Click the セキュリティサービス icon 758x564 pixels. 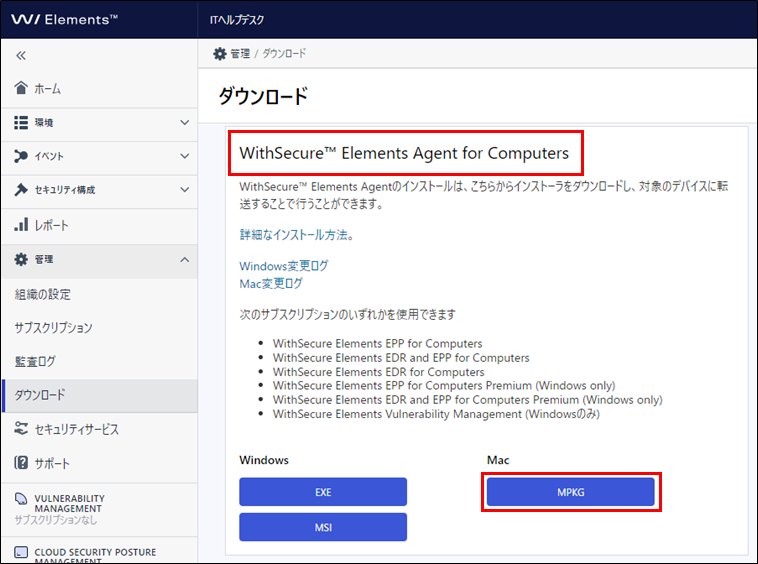pyautogui.click(x=21, y=428)
